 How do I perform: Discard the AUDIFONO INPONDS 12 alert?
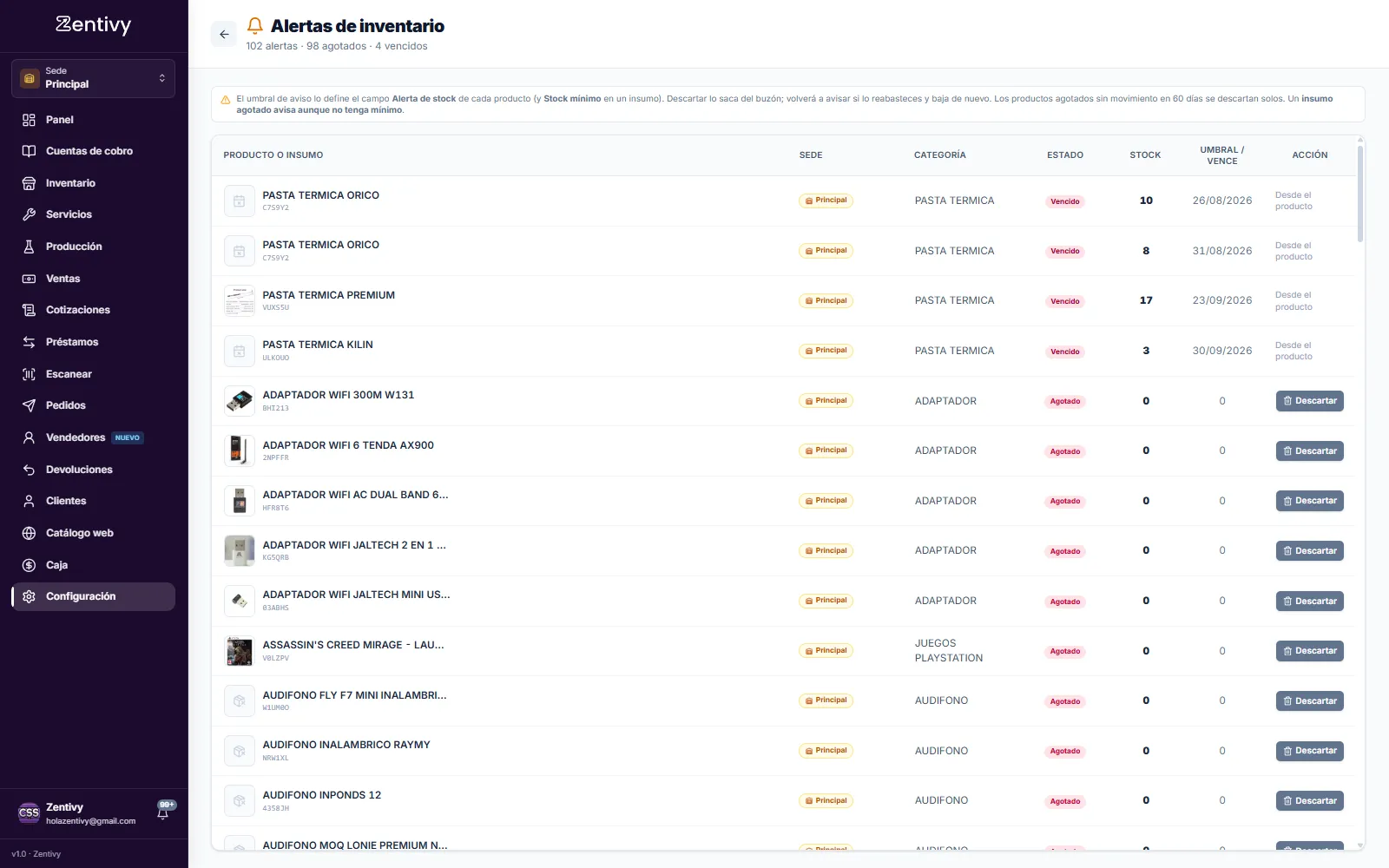point(1309,801)
